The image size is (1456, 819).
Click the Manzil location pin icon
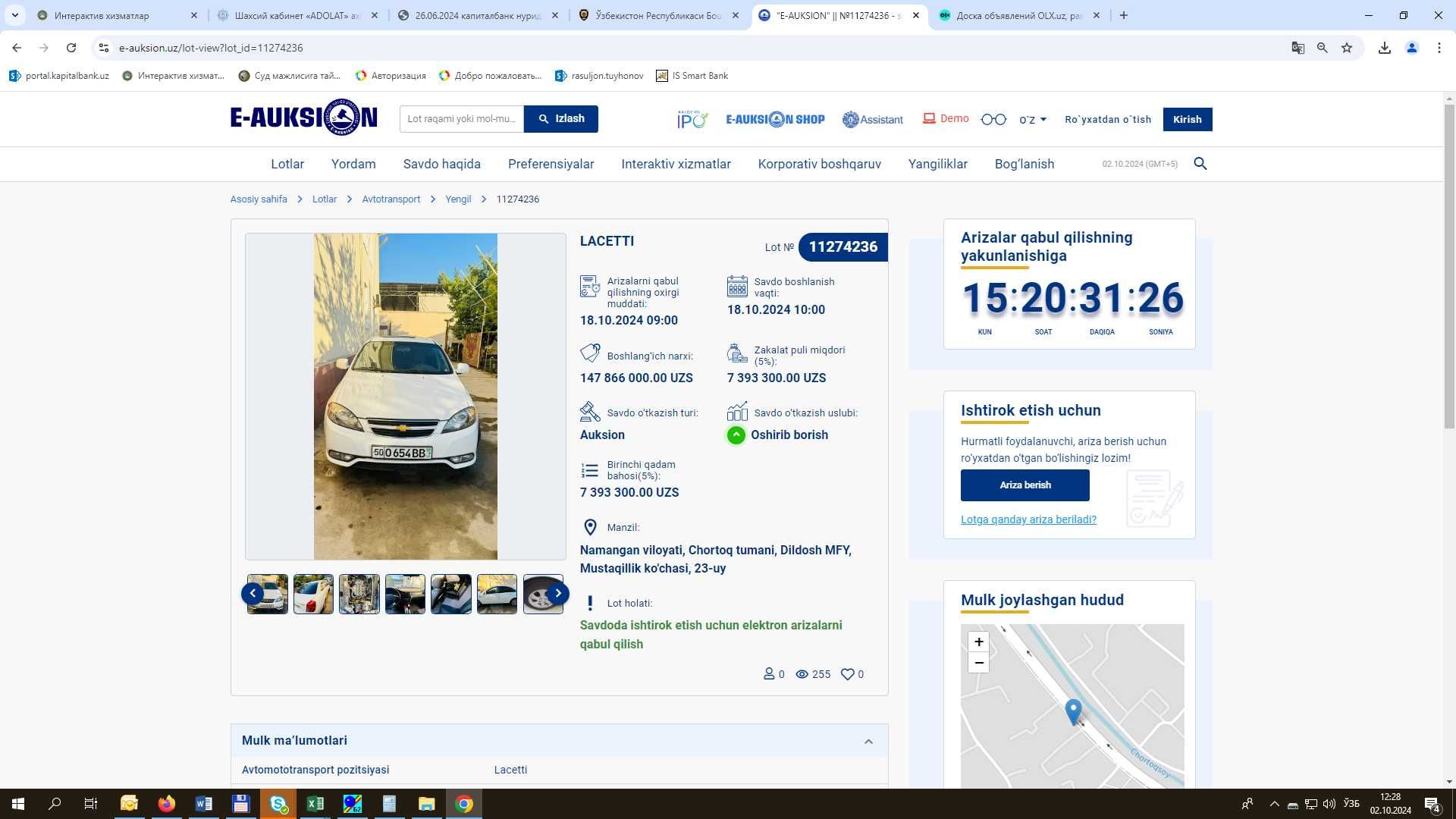click(x=590, y=527)
